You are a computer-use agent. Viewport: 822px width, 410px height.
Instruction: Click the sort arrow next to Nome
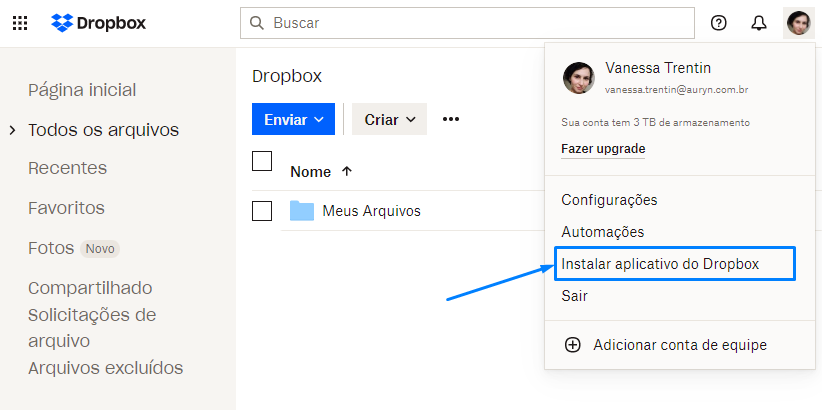tap(347, 171)
